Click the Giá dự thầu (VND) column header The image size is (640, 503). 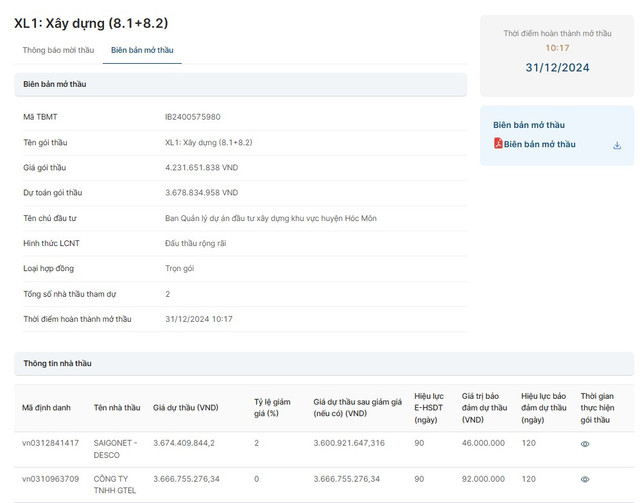pyautogui.click(x=185, y=407)
